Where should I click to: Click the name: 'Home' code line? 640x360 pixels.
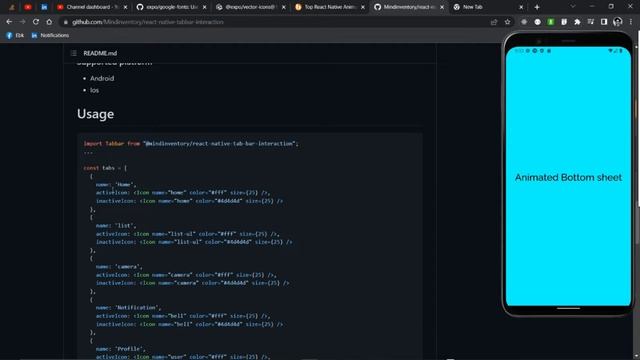point(116,184)
